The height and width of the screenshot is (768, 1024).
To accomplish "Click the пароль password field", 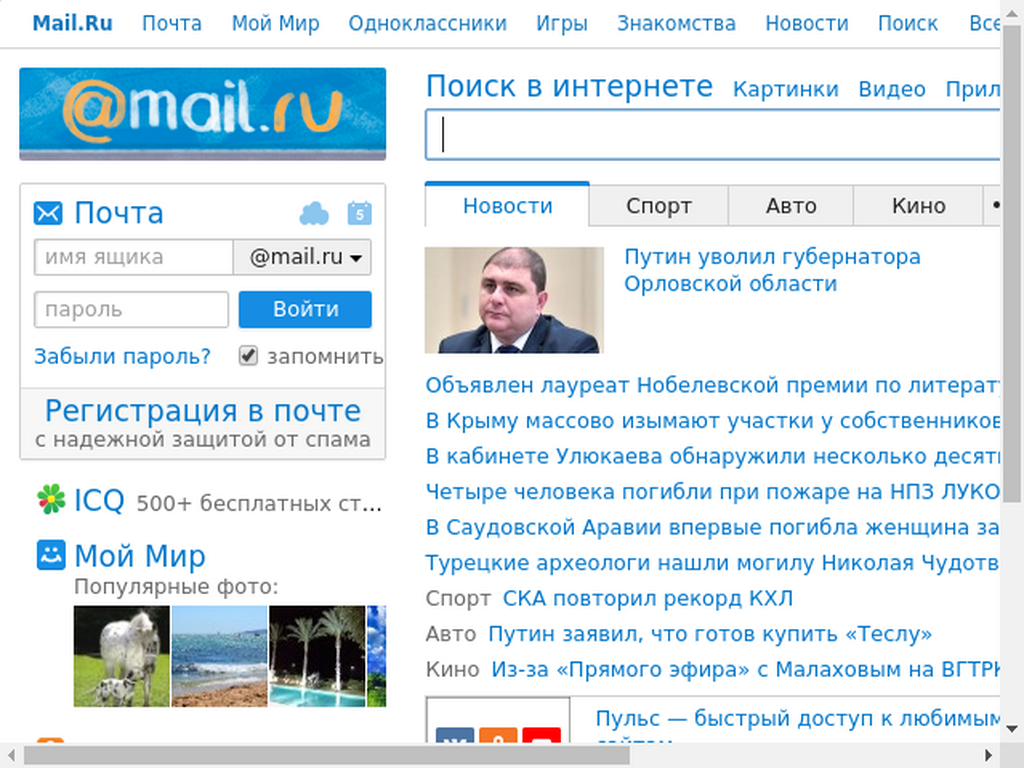I will (x=131, y=310).
